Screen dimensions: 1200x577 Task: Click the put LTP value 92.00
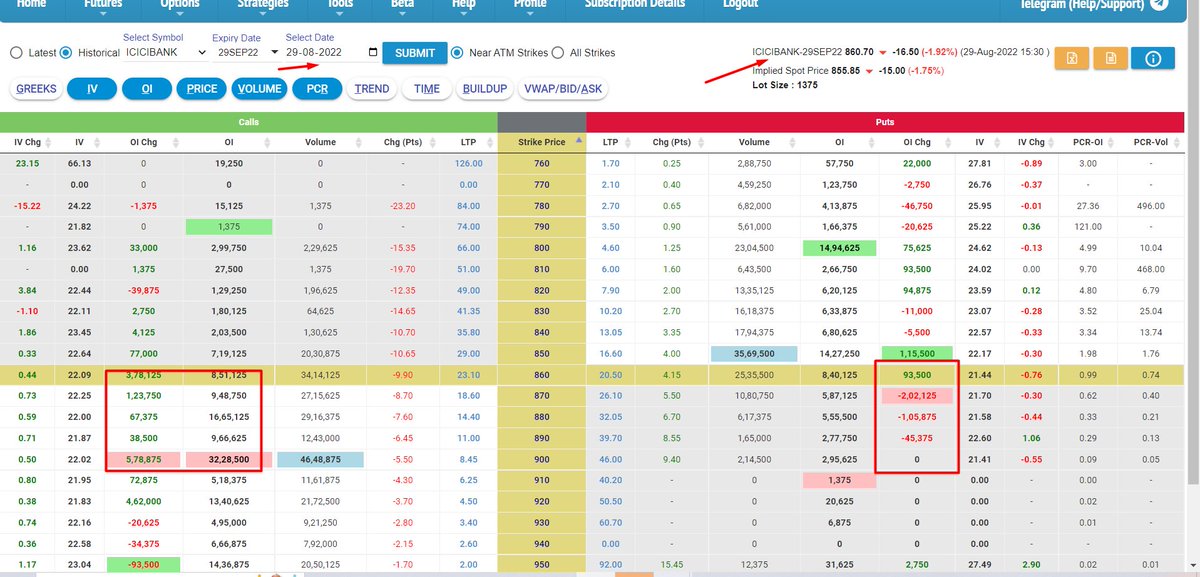point(610,564)
